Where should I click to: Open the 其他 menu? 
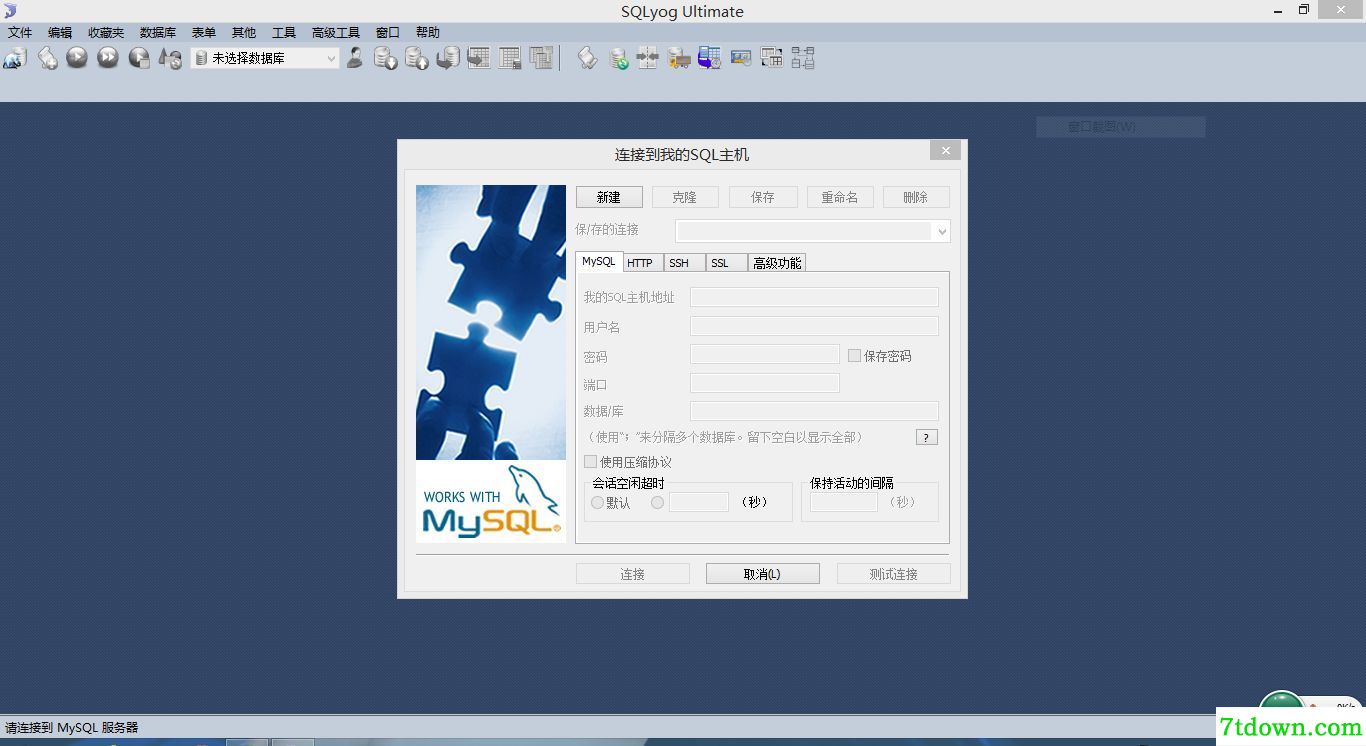[x=244, y=33]
